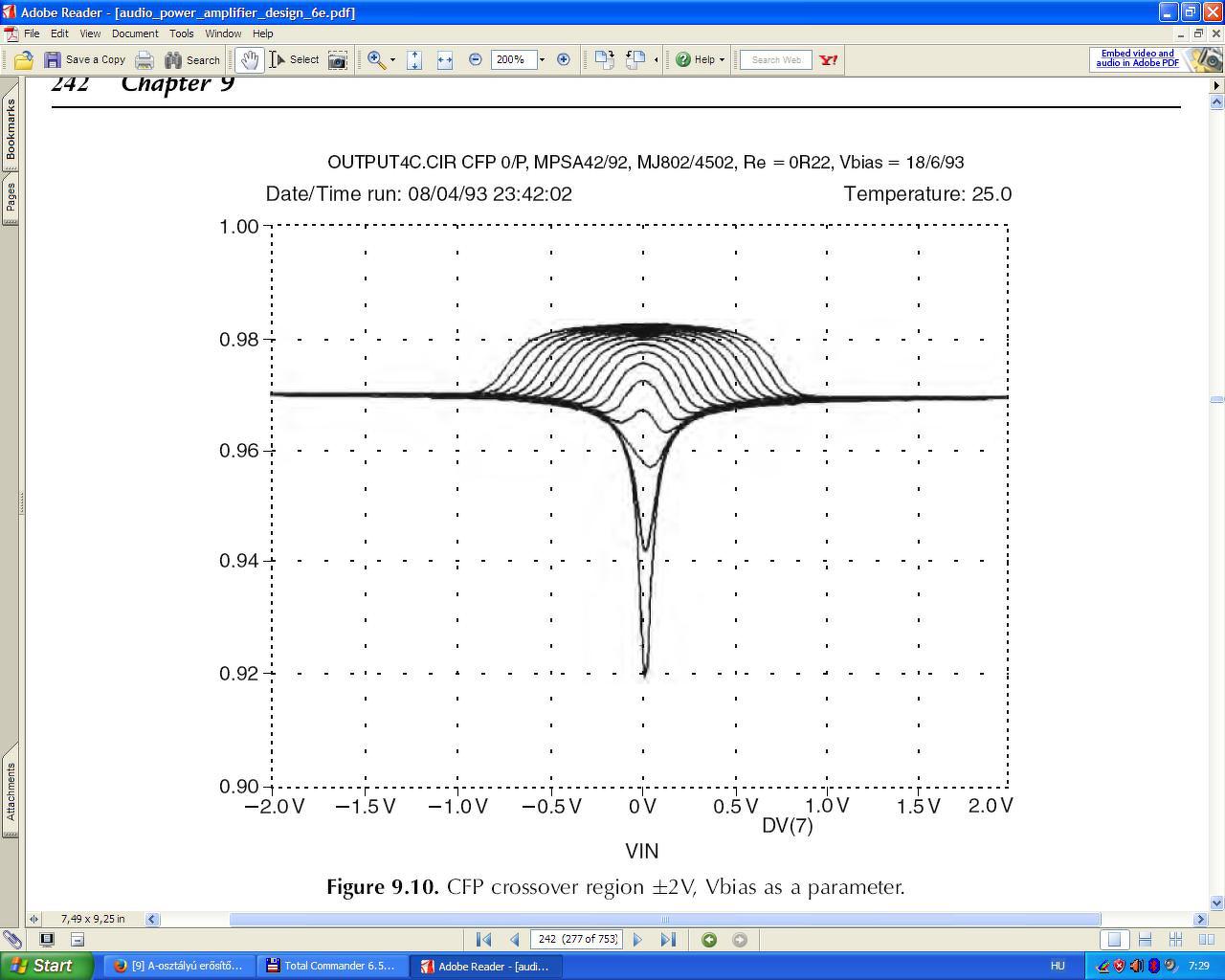Select the Snapshot camera tool
The image size is (1225, 980).
pos(338,59)
